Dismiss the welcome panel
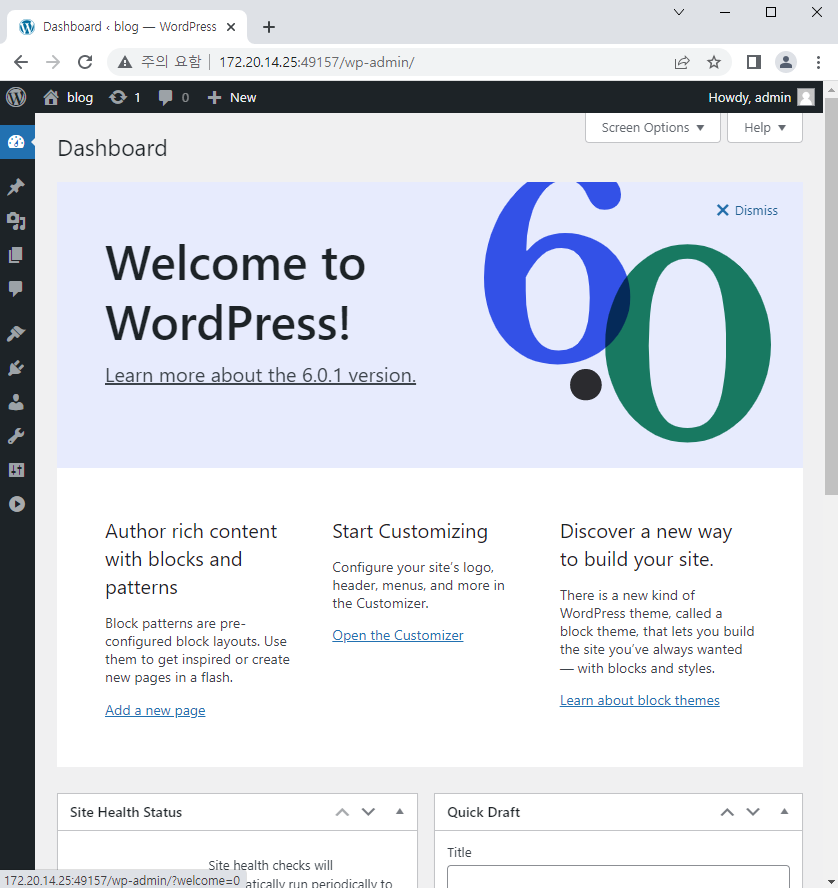This screenshot has height=888, width=838. (747, 210)
